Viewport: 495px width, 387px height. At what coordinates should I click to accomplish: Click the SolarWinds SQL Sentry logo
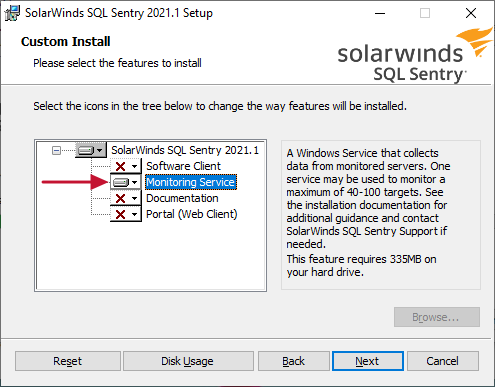tap(415, 55)
